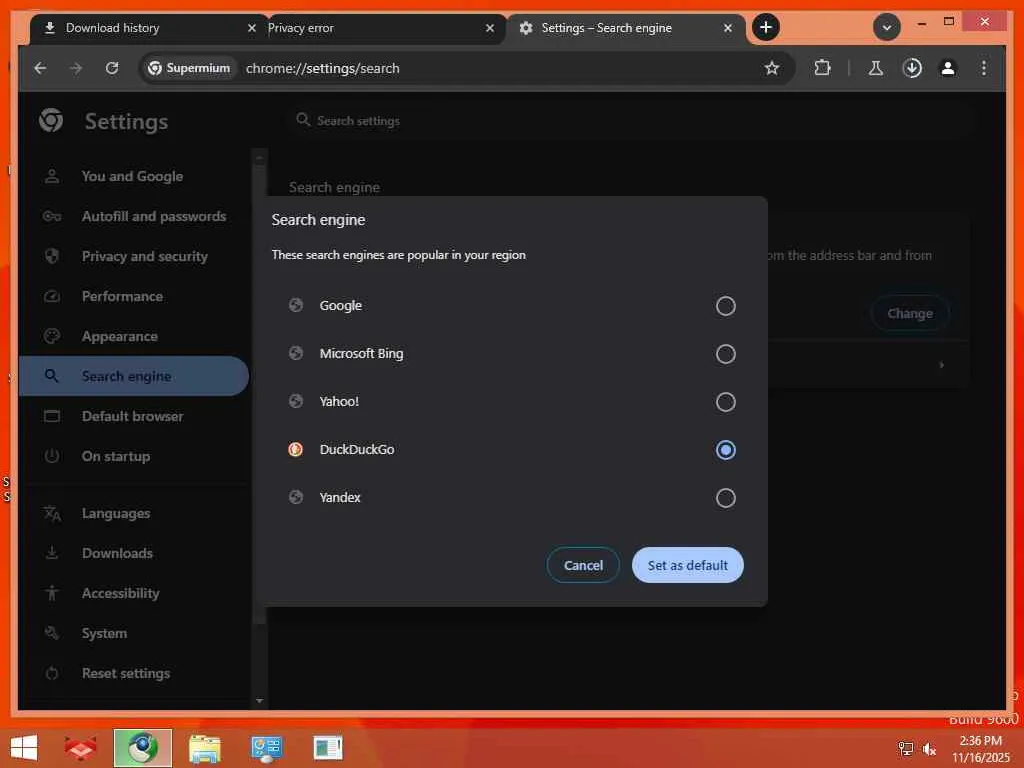Open Downloads settings section
This screenshot has height=768, width=1024.
click(133, 553)
